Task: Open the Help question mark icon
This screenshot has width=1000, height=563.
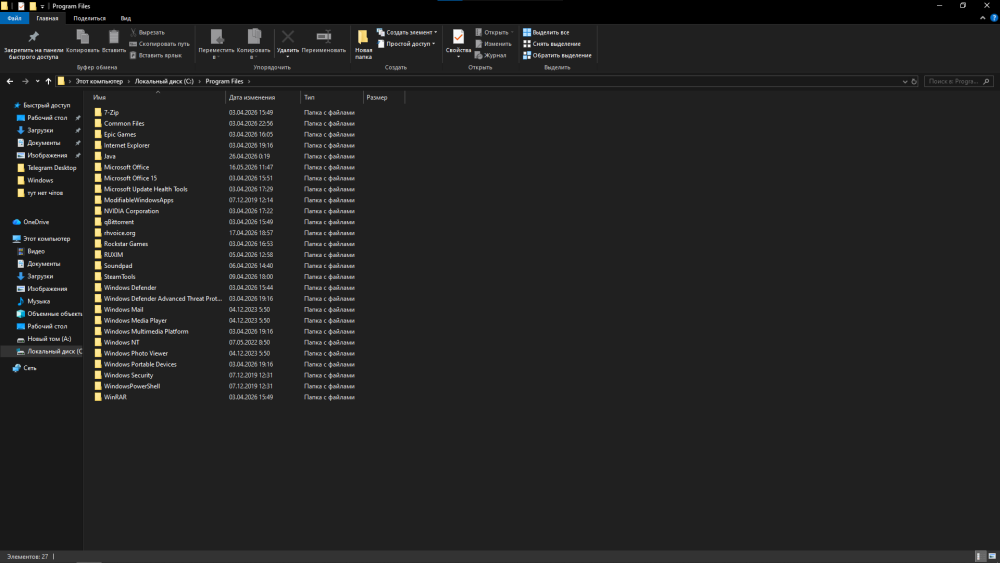Action: 994,18
